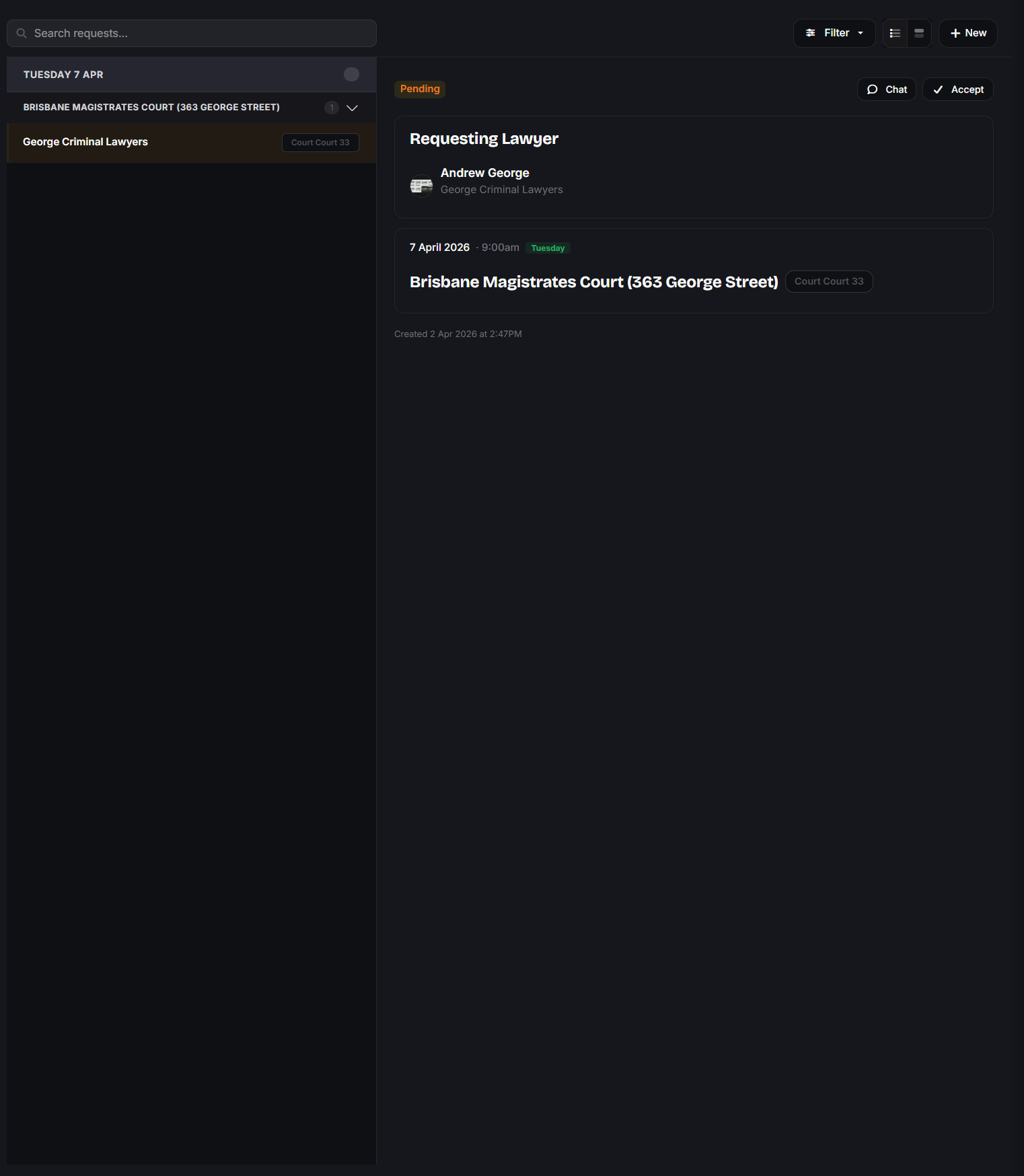Click the Andrew George name link
The width and height of the screenshot is (1024, 1176).
(484, 173)
